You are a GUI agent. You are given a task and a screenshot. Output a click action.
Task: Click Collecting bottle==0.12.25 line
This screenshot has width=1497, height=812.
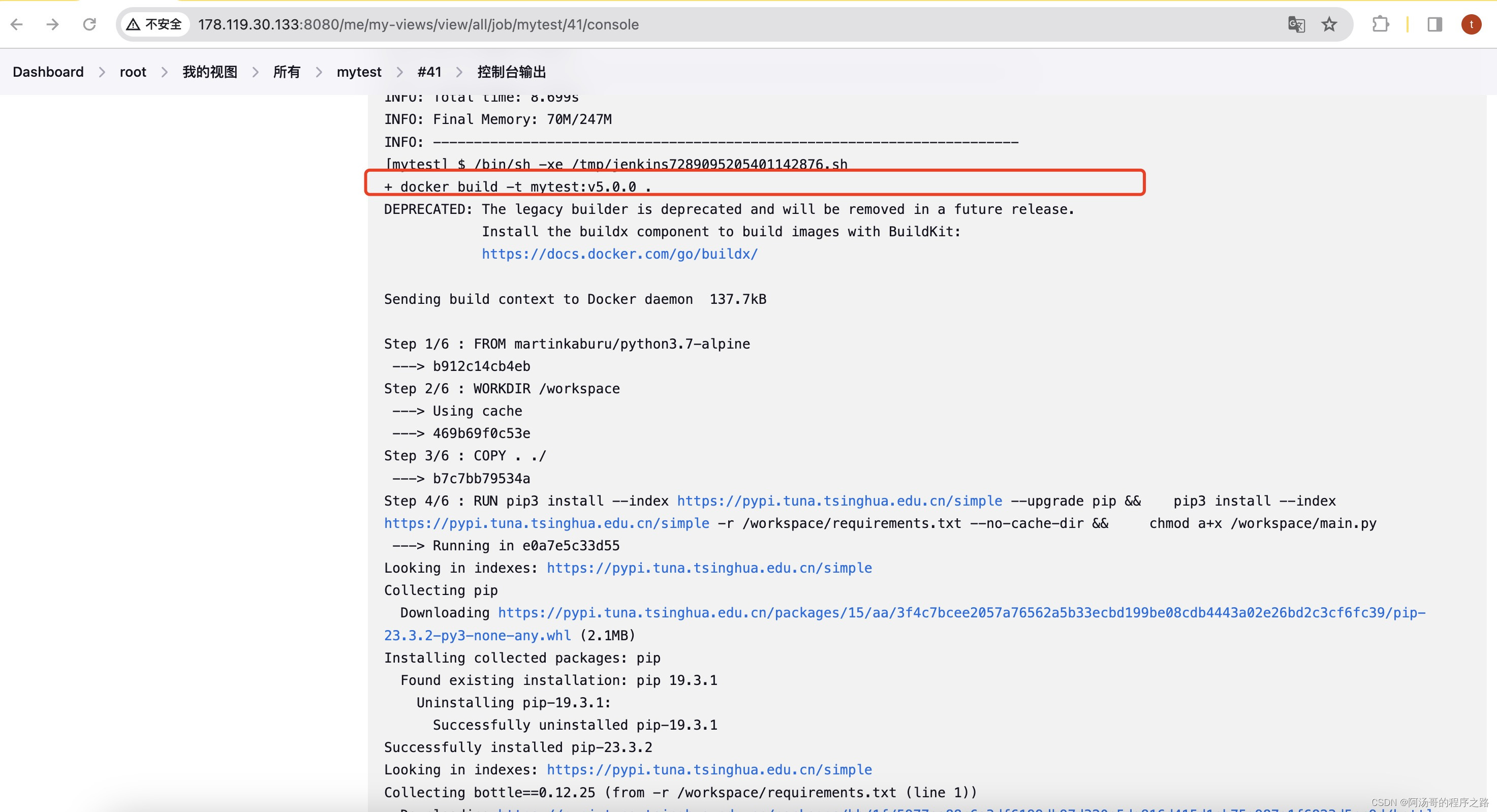680,792
